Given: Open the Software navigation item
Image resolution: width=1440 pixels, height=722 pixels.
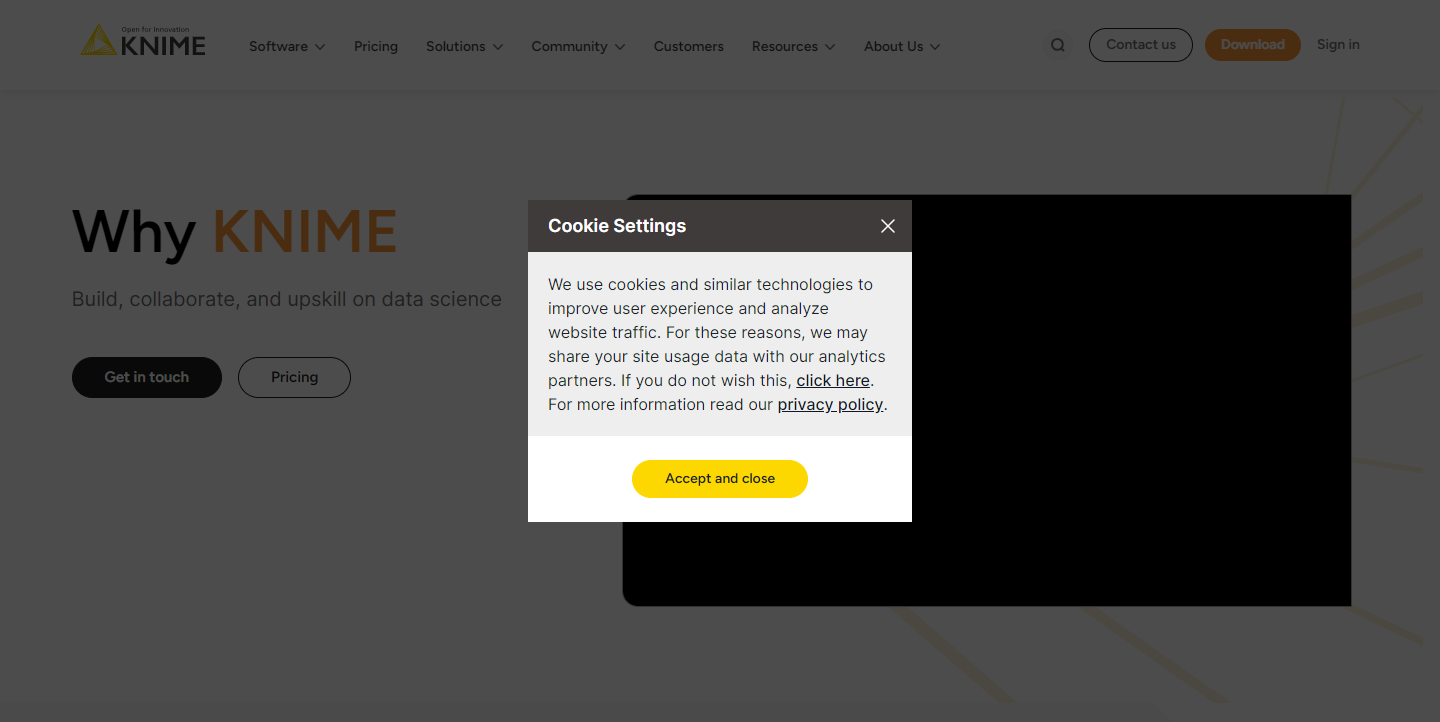Looking at the screenshot, I should (278, 46).
